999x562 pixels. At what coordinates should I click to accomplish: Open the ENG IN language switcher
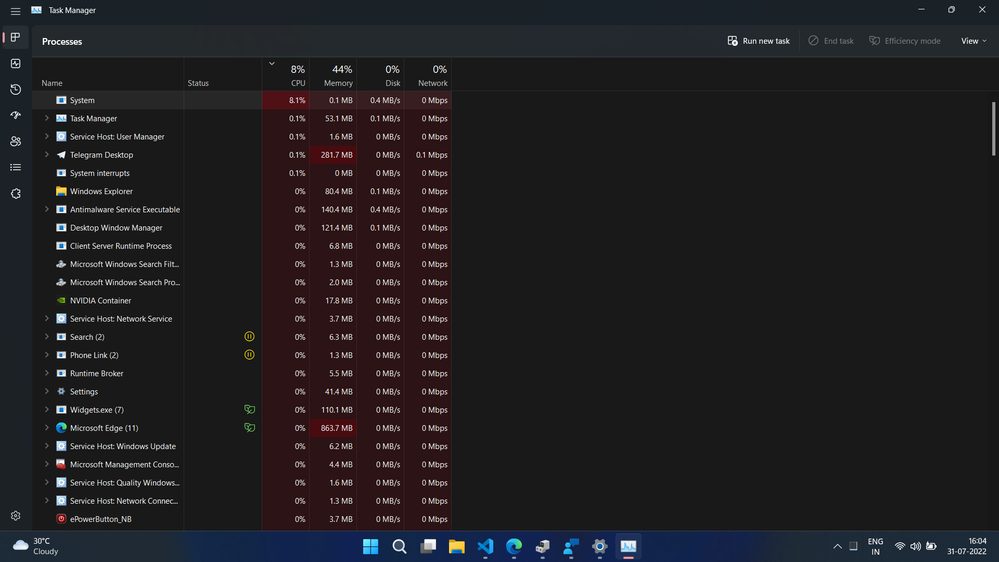pyautogui.click(x=875, y=547)
